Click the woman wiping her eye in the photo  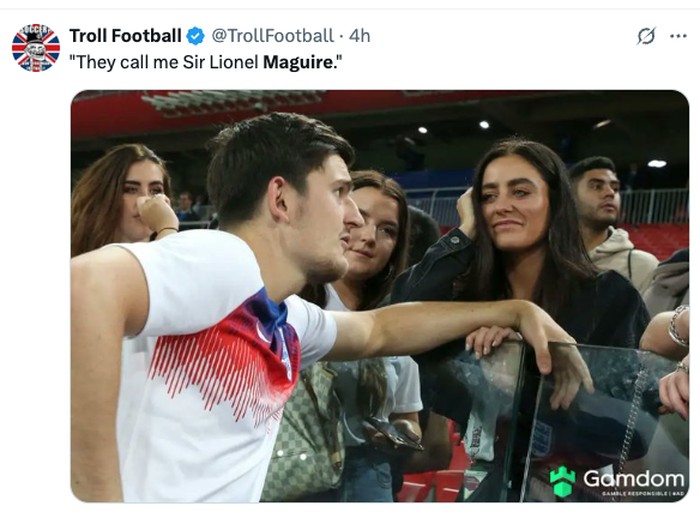[x=130, y=200]
